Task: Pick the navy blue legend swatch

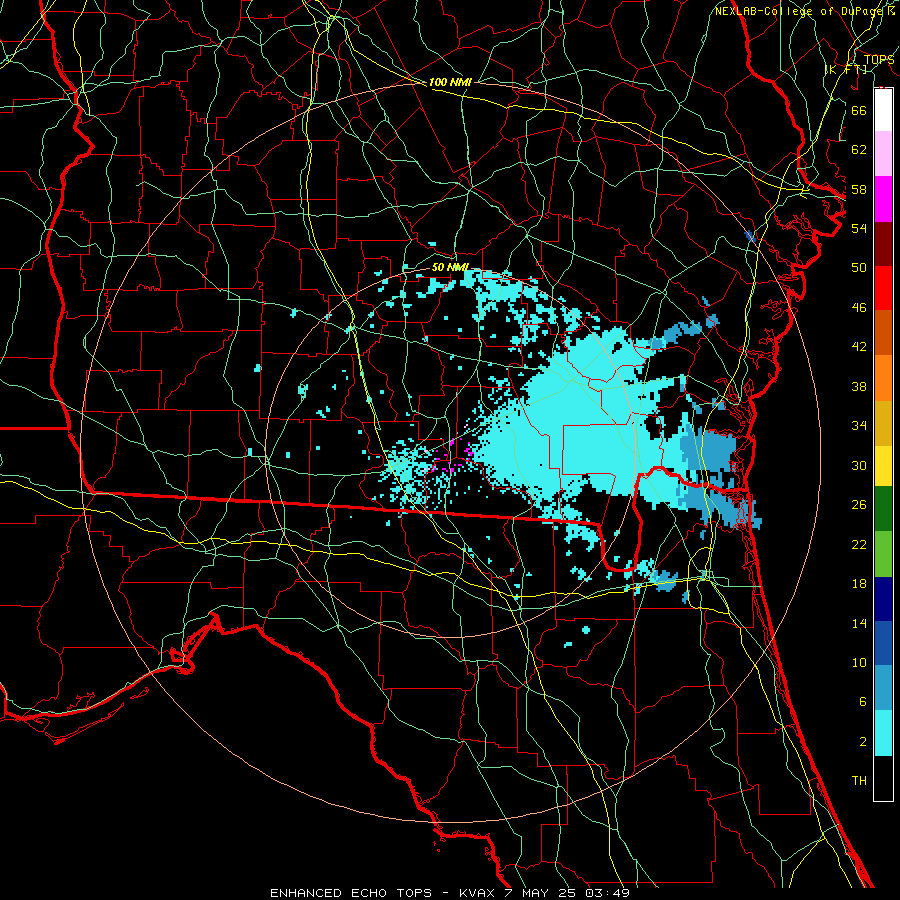Action: coord(883,599)
